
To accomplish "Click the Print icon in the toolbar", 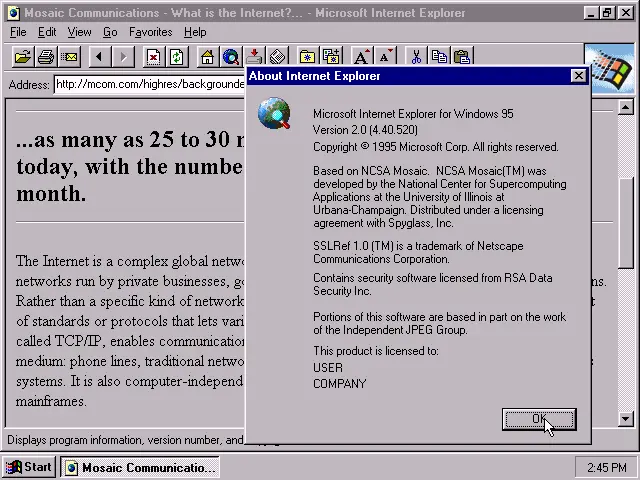I will pos(46,56).
